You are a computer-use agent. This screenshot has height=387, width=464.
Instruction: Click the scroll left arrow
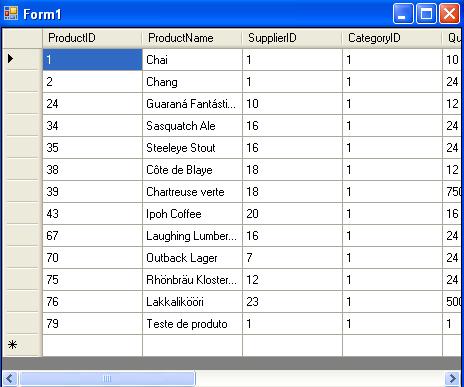10,378
